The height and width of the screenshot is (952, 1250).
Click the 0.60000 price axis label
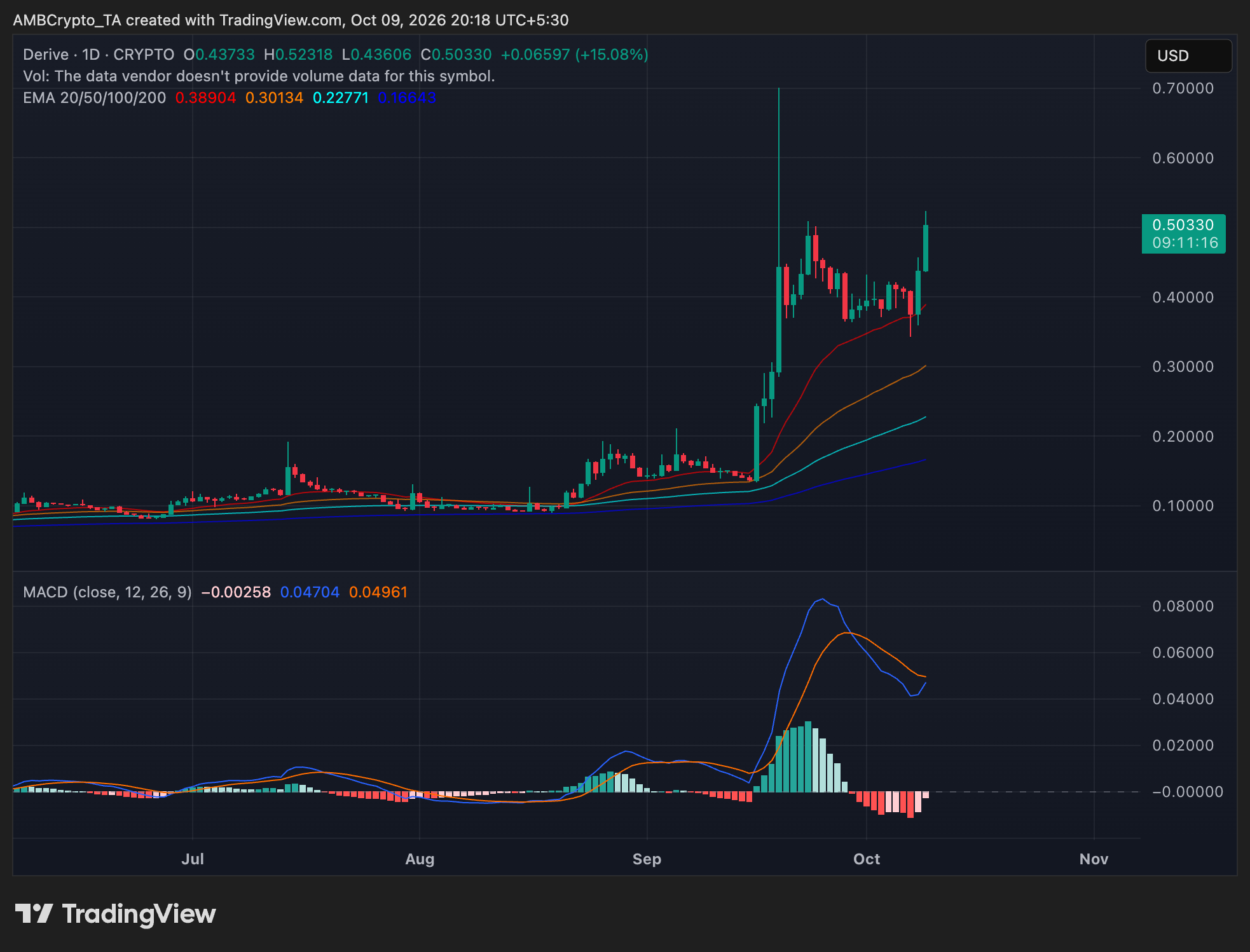tap(1183, 158)
